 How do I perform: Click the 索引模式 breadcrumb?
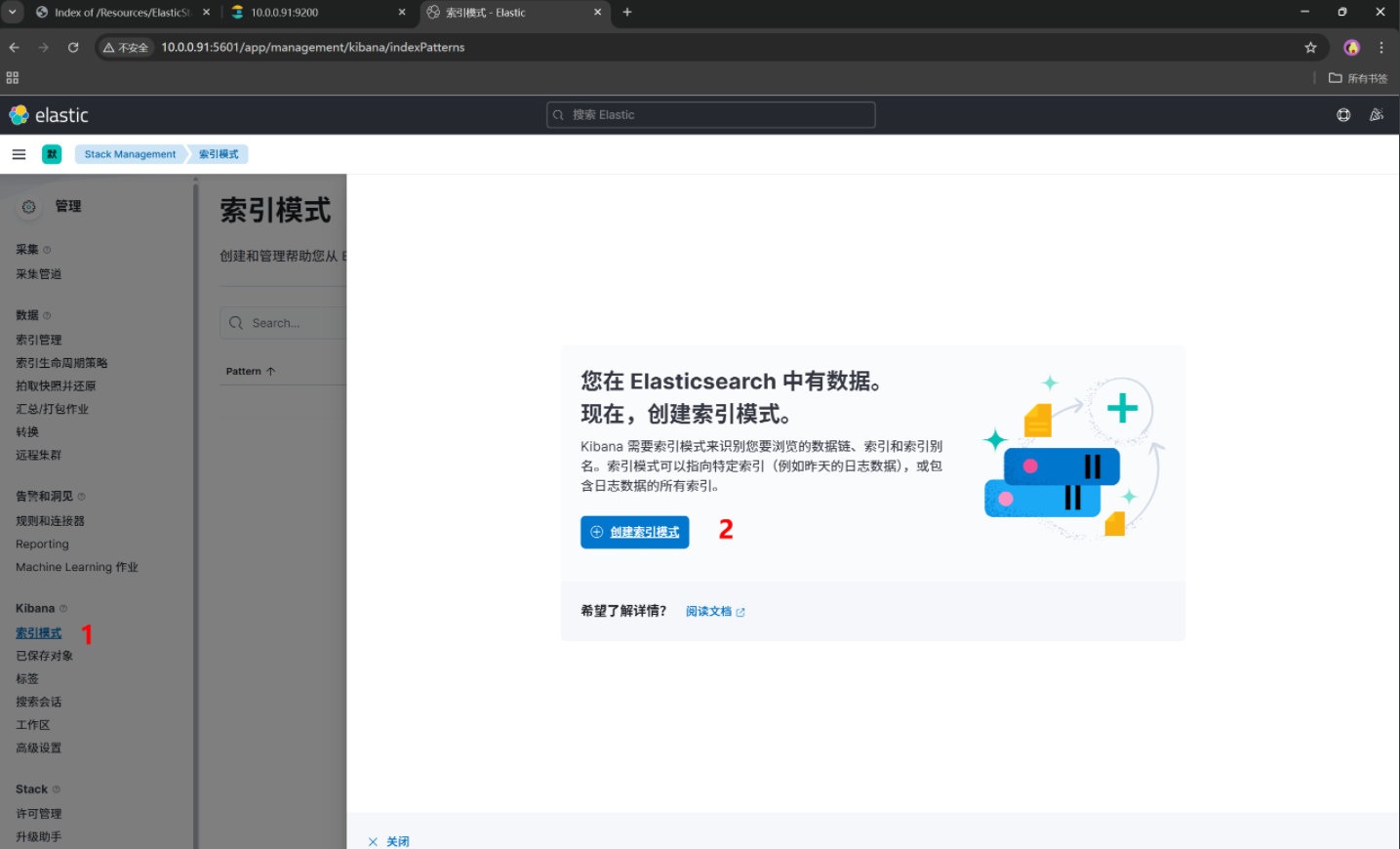tap(219, 154)
